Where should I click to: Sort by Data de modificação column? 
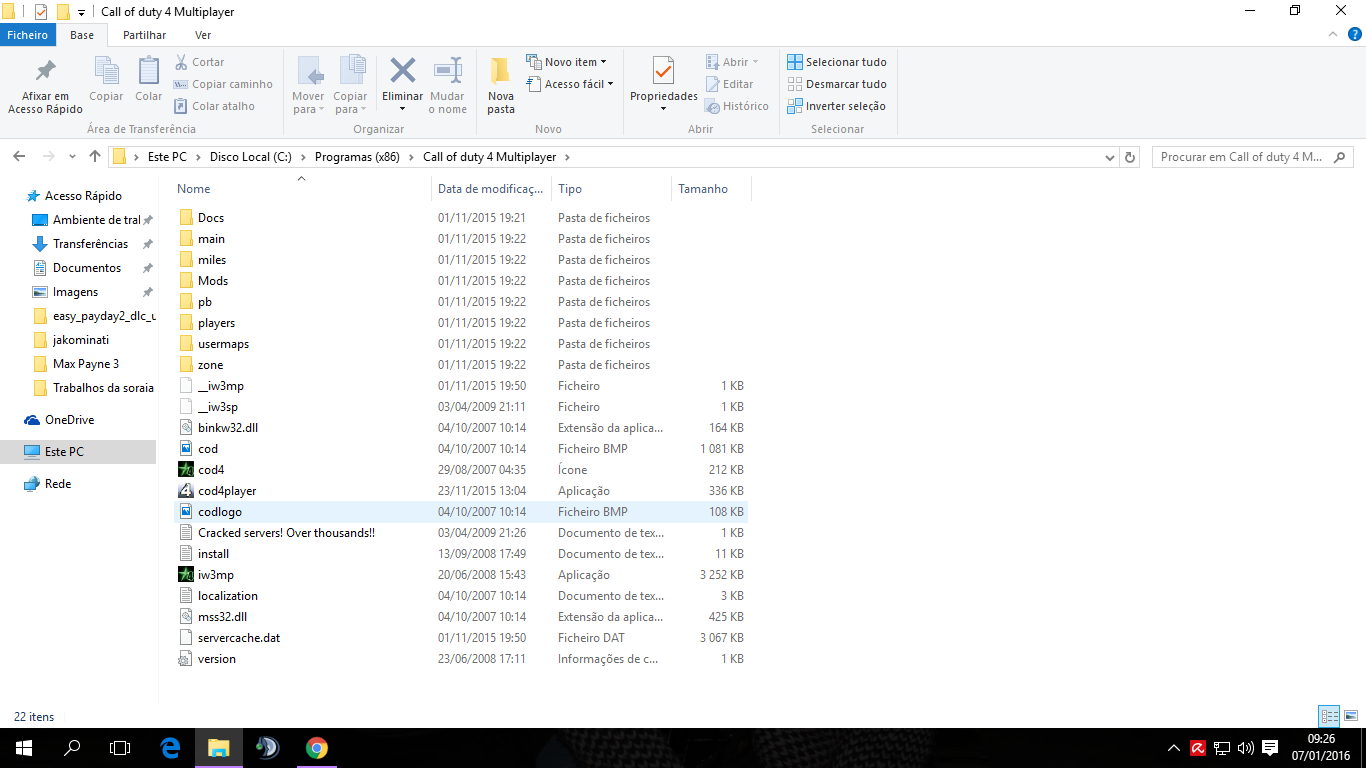pos(492,188)
